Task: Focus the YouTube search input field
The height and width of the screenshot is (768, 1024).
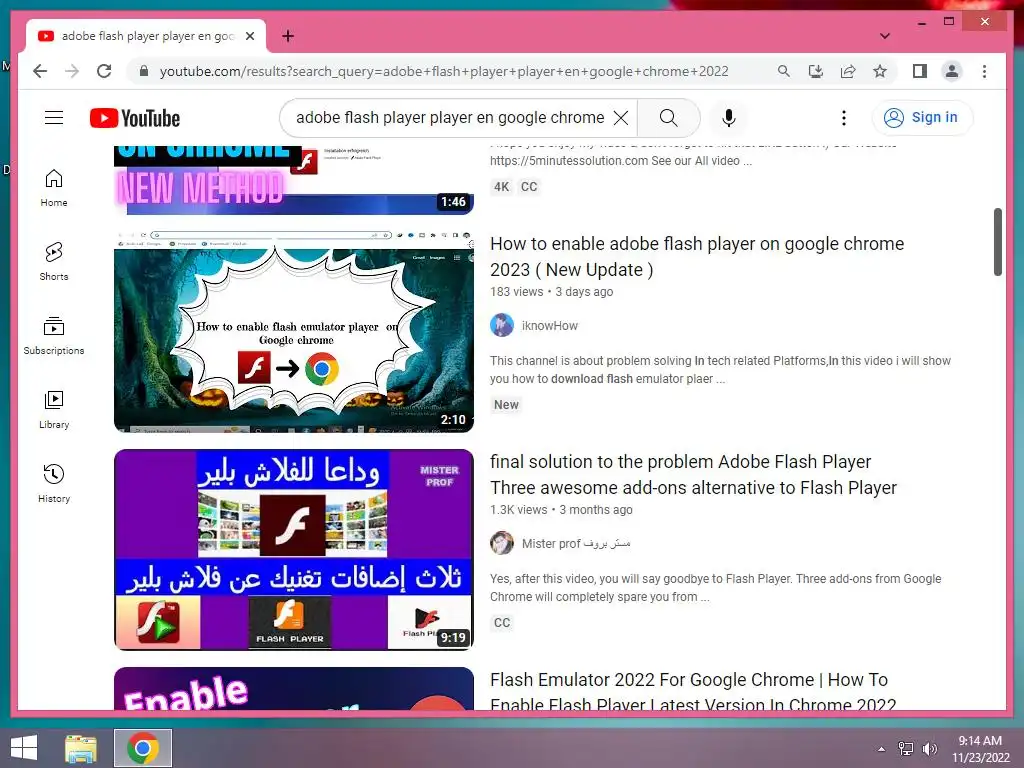Action: click(451, 118)
